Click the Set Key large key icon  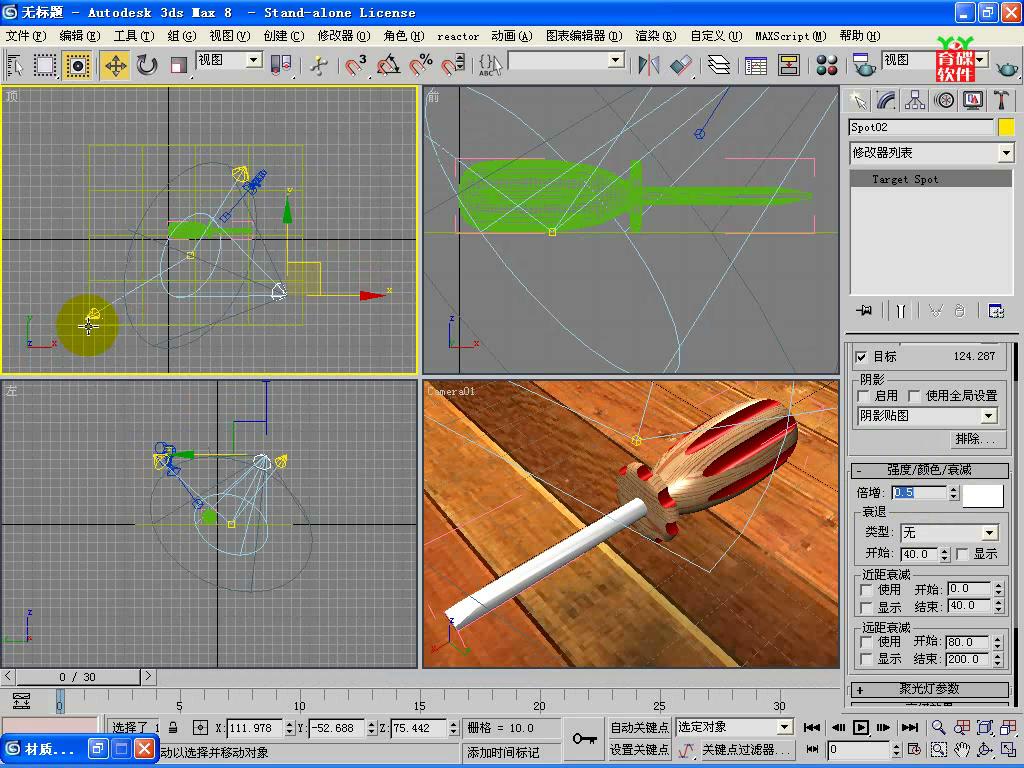tap(584, 739)
